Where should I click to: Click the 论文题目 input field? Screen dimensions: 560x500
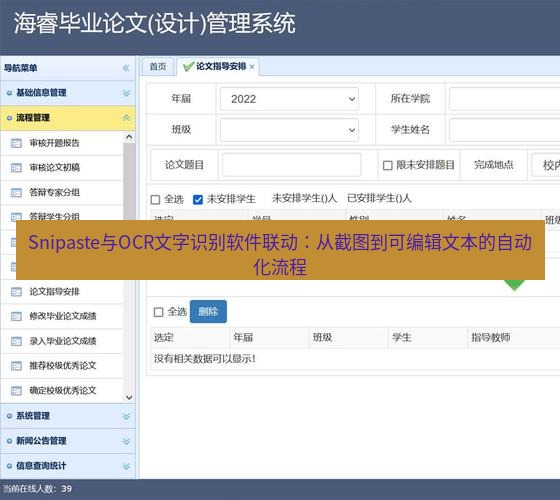tap(291, 165)
